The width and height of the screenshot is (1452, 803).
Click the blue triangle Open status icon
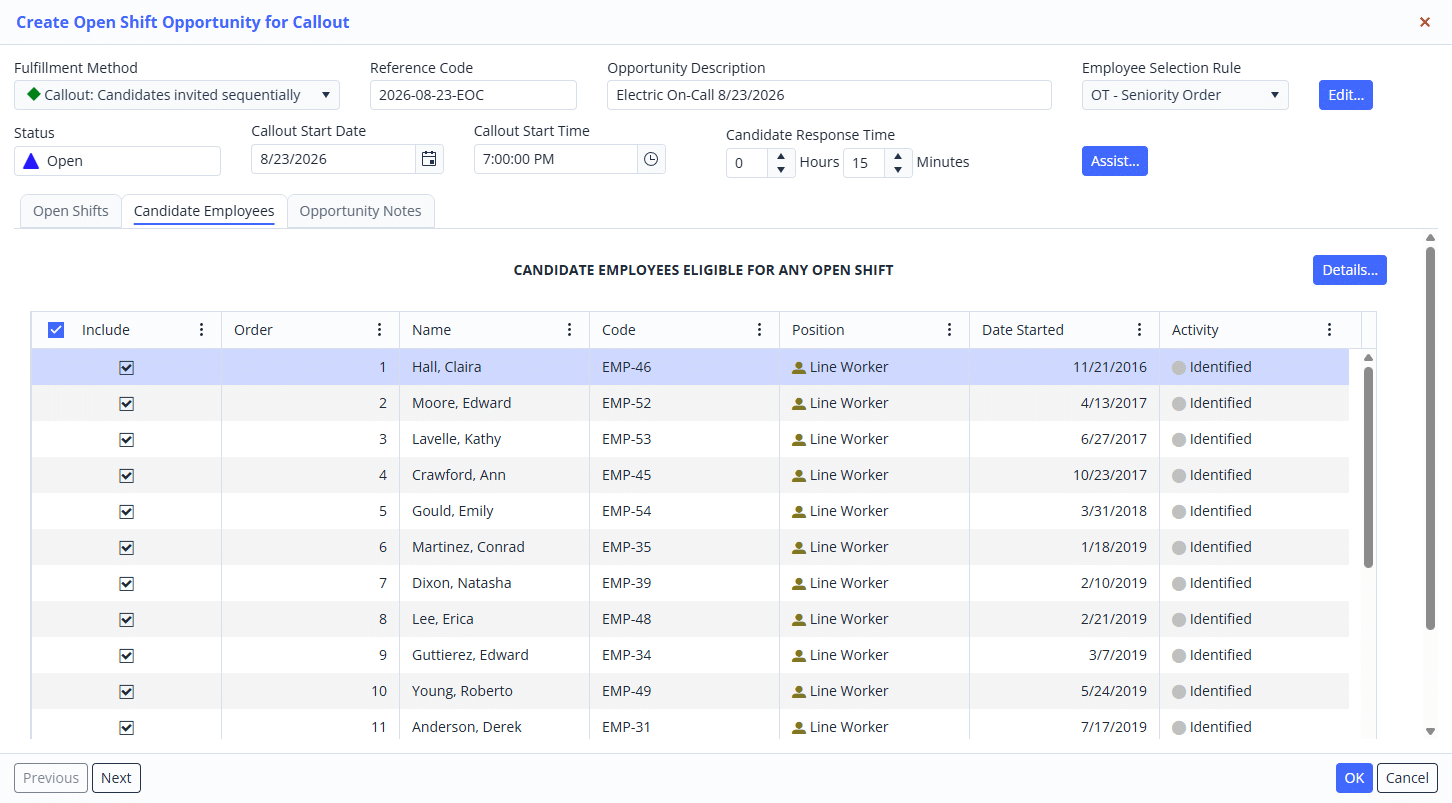[31, 161]
